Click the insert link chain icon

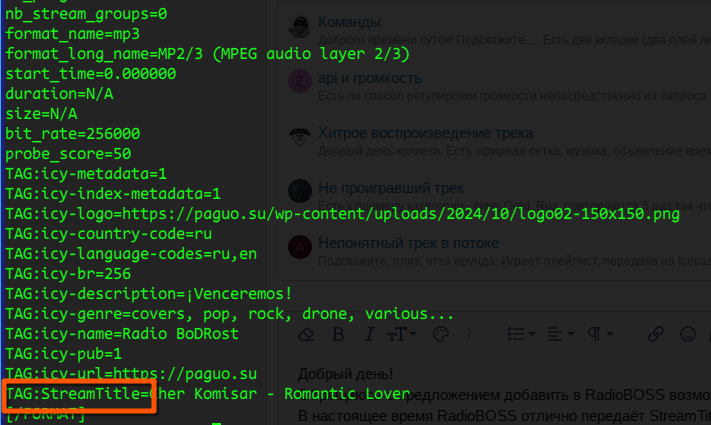pyautogui.click(x=656, y=333)
